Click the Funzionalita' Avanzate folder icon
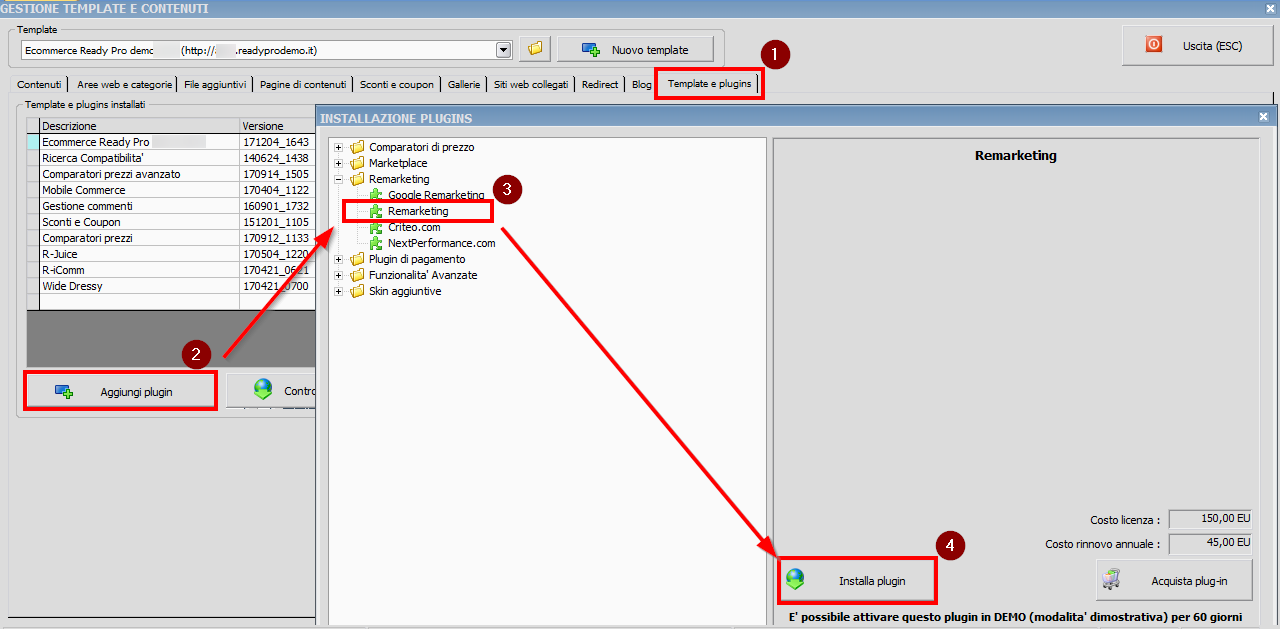 pyautogui.click(x=357, y=275)
